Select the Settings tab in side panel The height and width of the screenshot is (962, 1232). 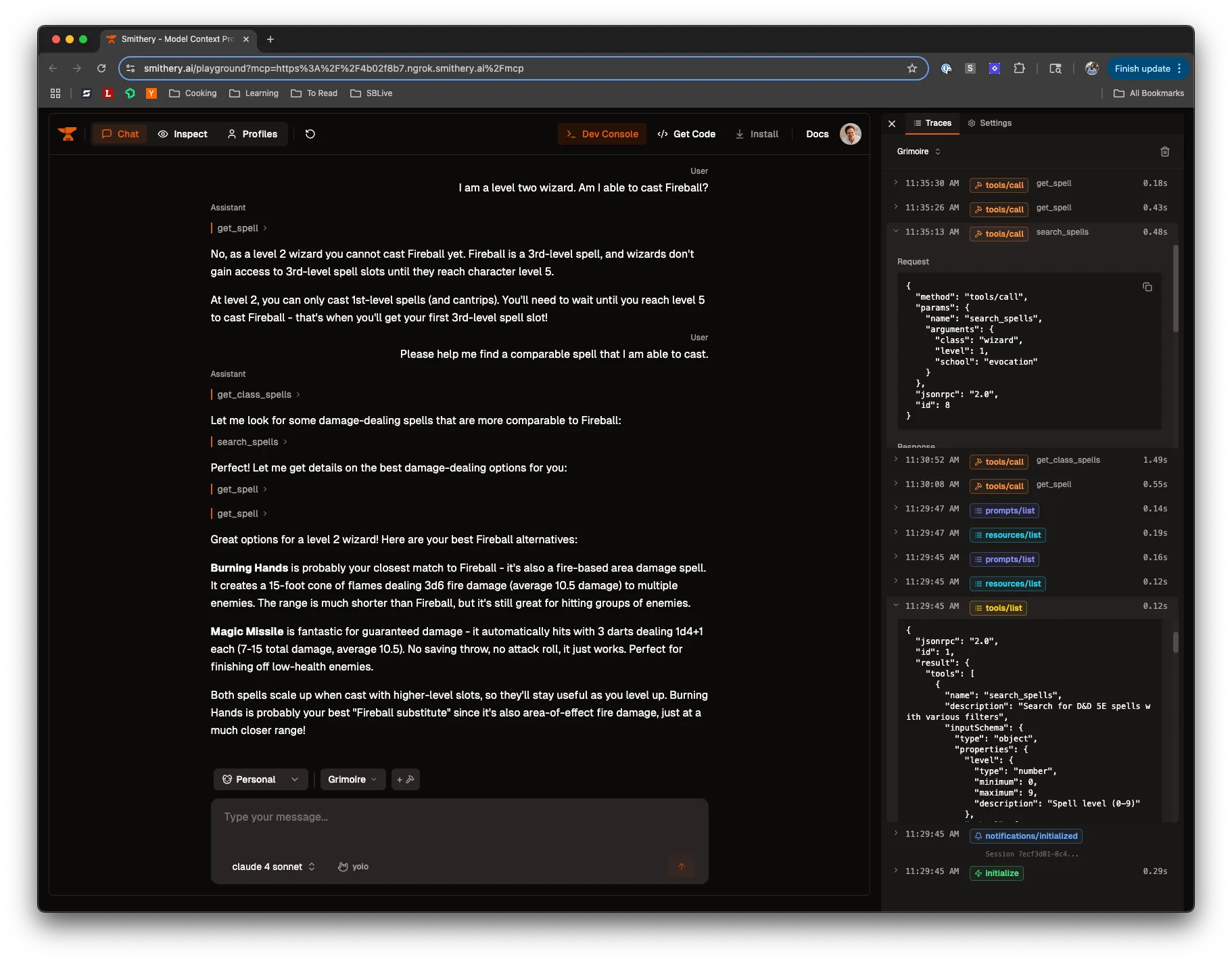989,123
